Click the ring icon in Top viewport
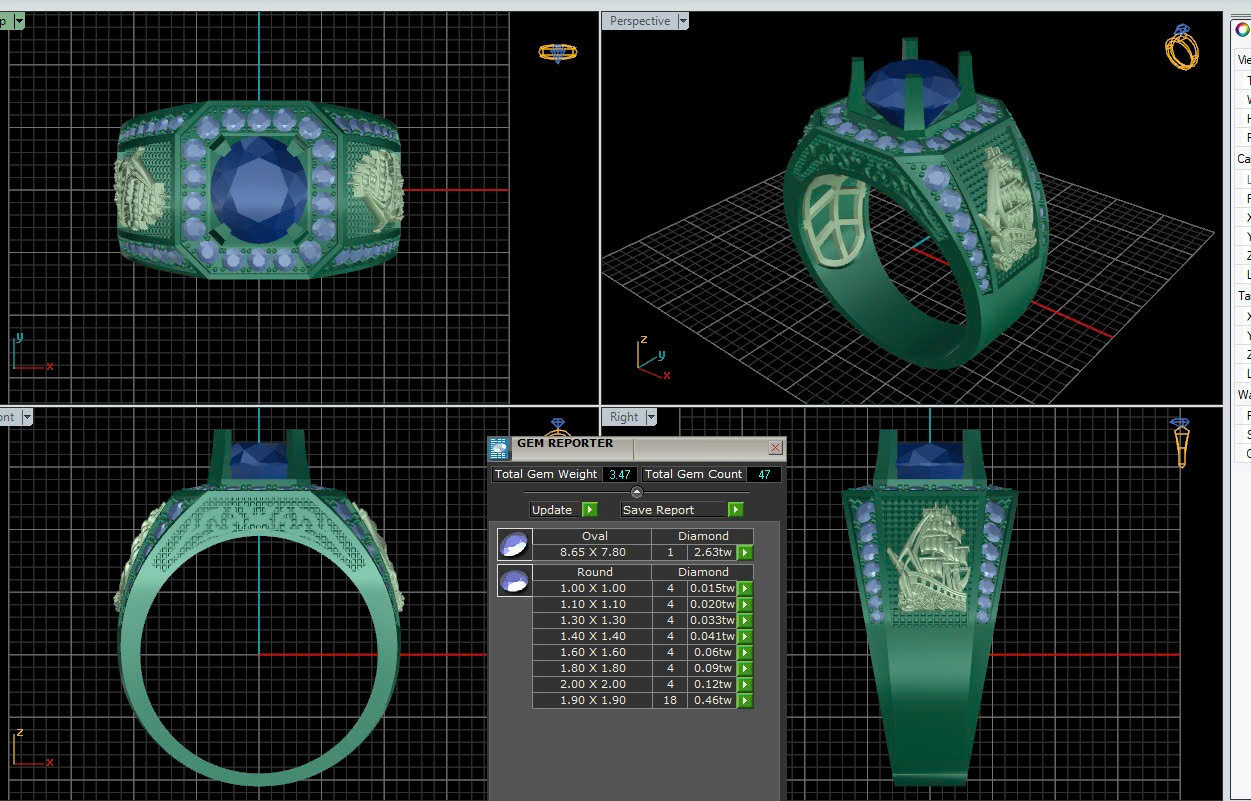 [557, 52]
